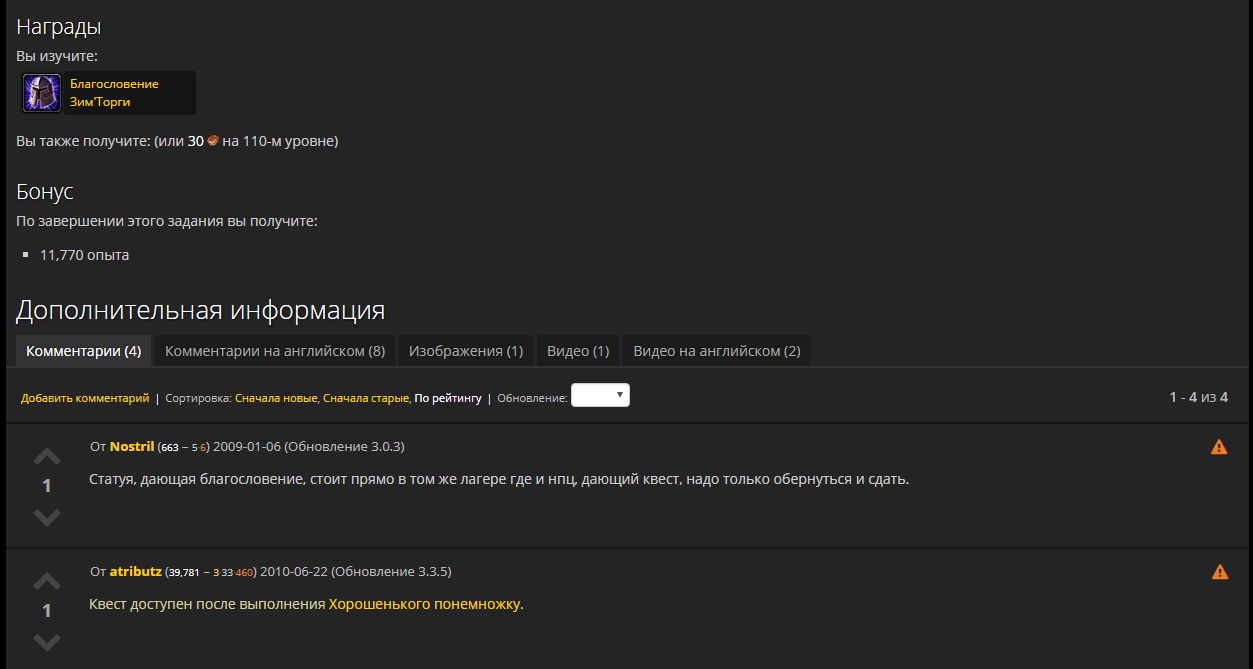This screenshot has height=669, width=1253.
Task: Click the Благословение Зим'Торги spell icon
Action: coord(42,93)
